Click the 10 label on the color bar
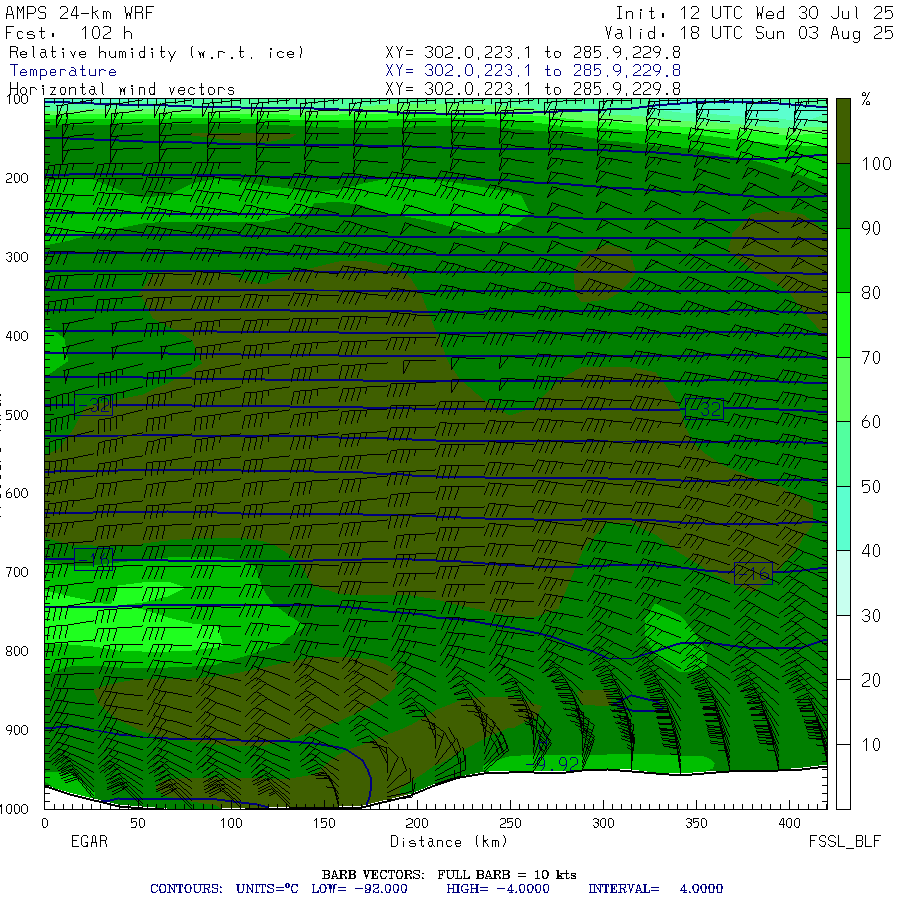The image size is (900, 900). coord(871,745)
